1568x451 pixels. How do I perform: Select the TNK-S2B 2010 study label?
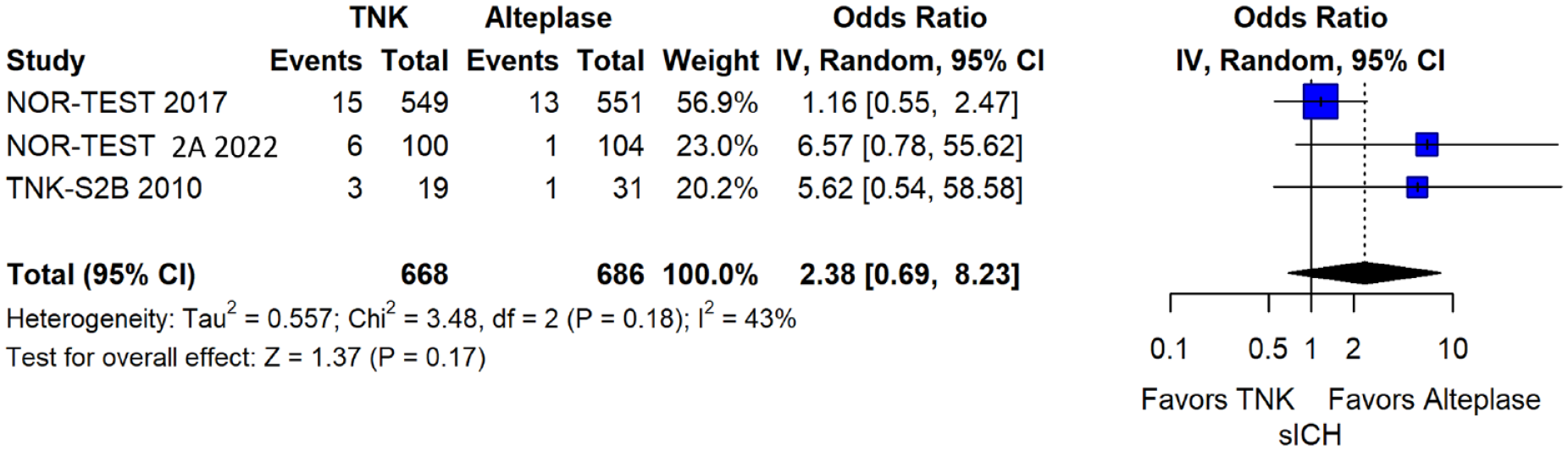pos(104,188)
